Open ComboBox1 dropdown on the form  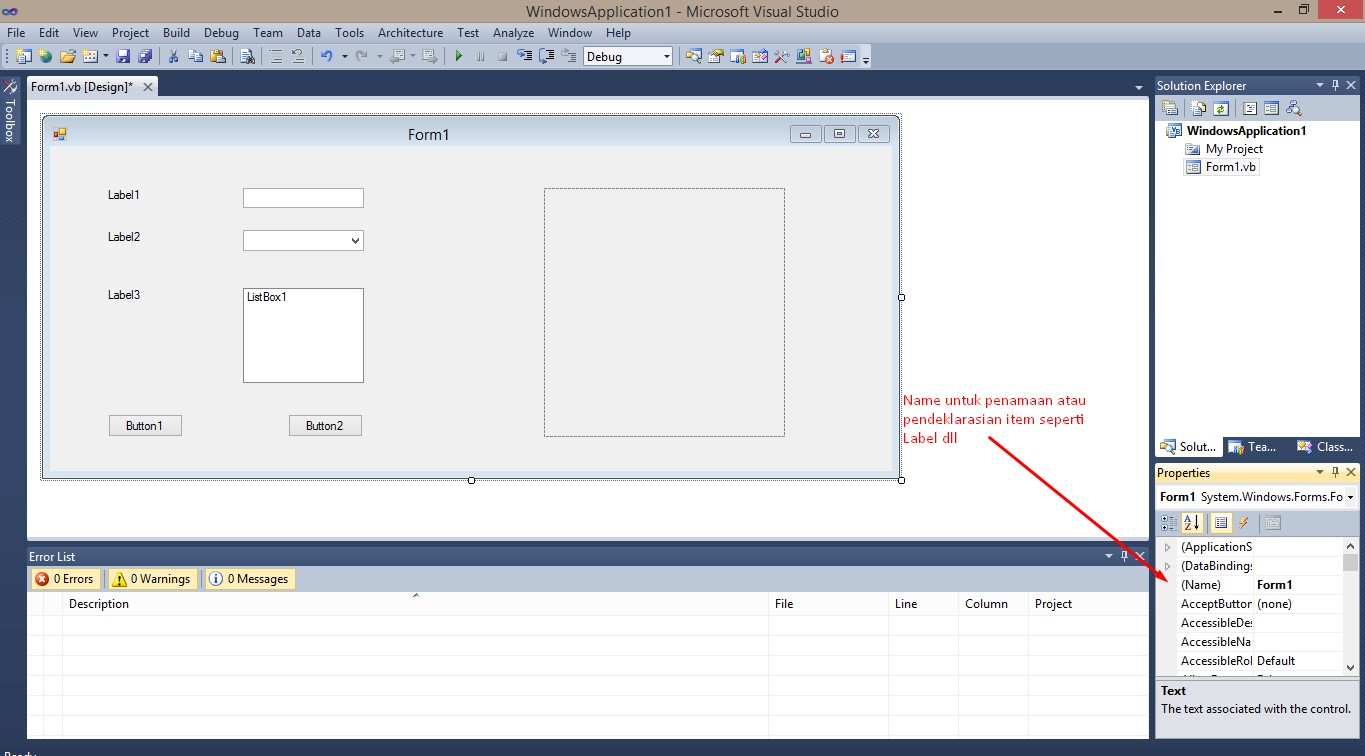(356, 240)
